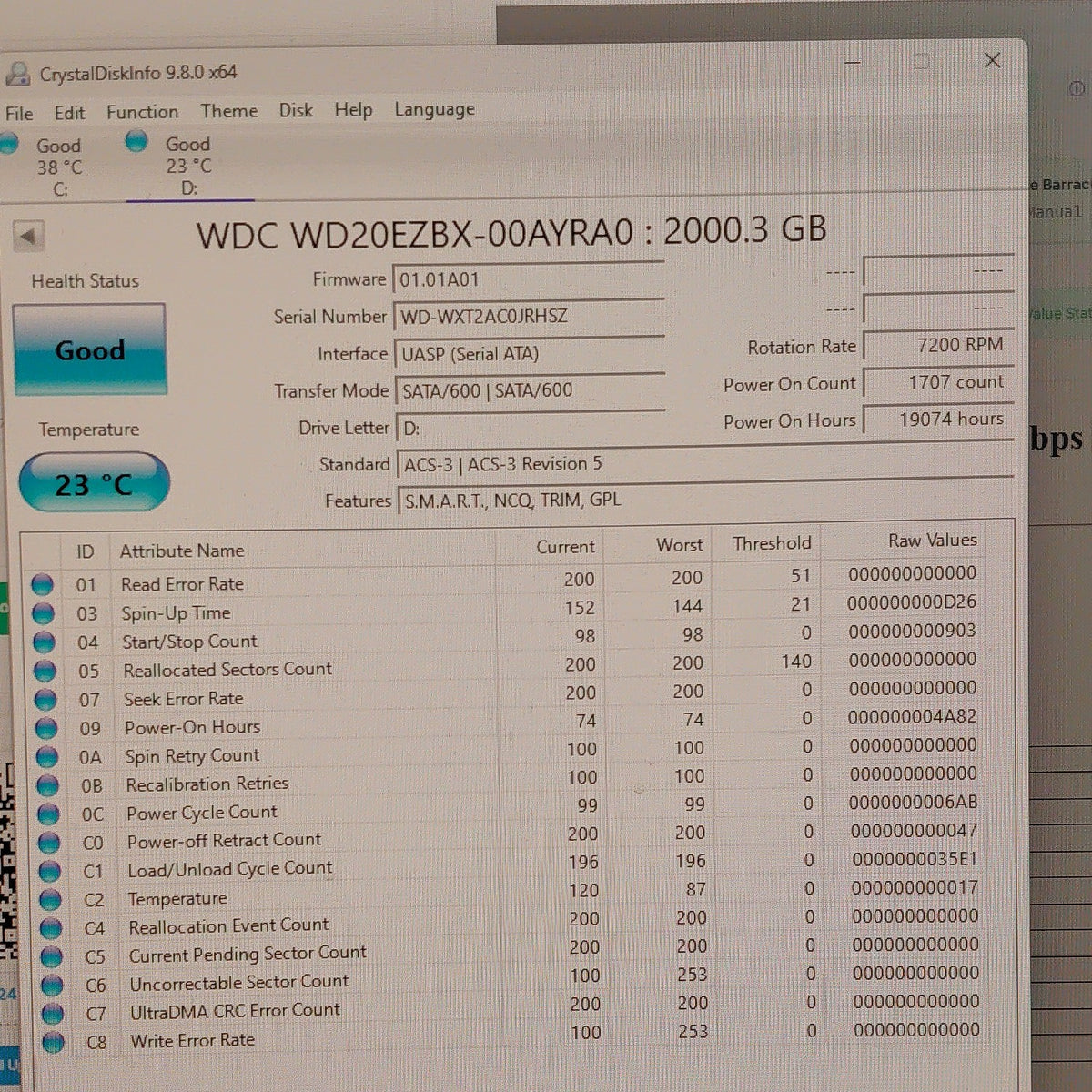Screen dimensions: 1092x1092
Task: Open the Disk menu
Action: (x=296, y=110)
